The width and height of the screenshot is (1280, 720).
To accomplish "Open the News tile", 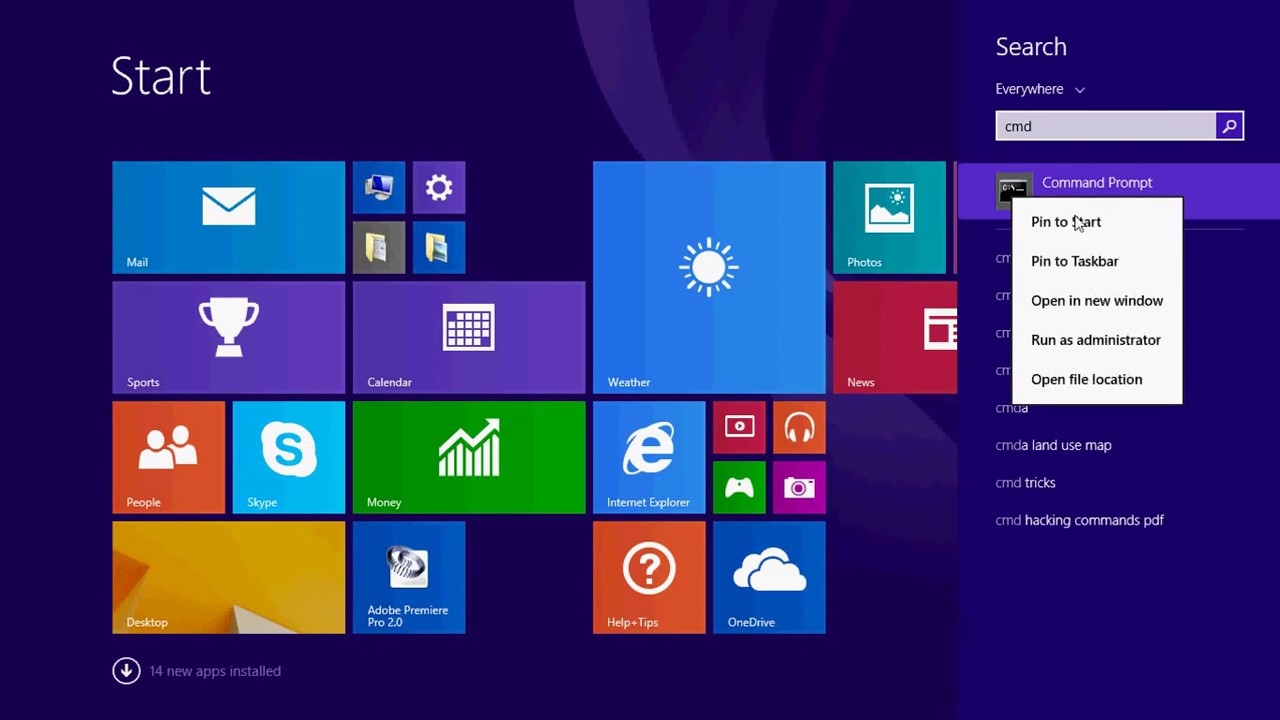I will coord(895,337).
